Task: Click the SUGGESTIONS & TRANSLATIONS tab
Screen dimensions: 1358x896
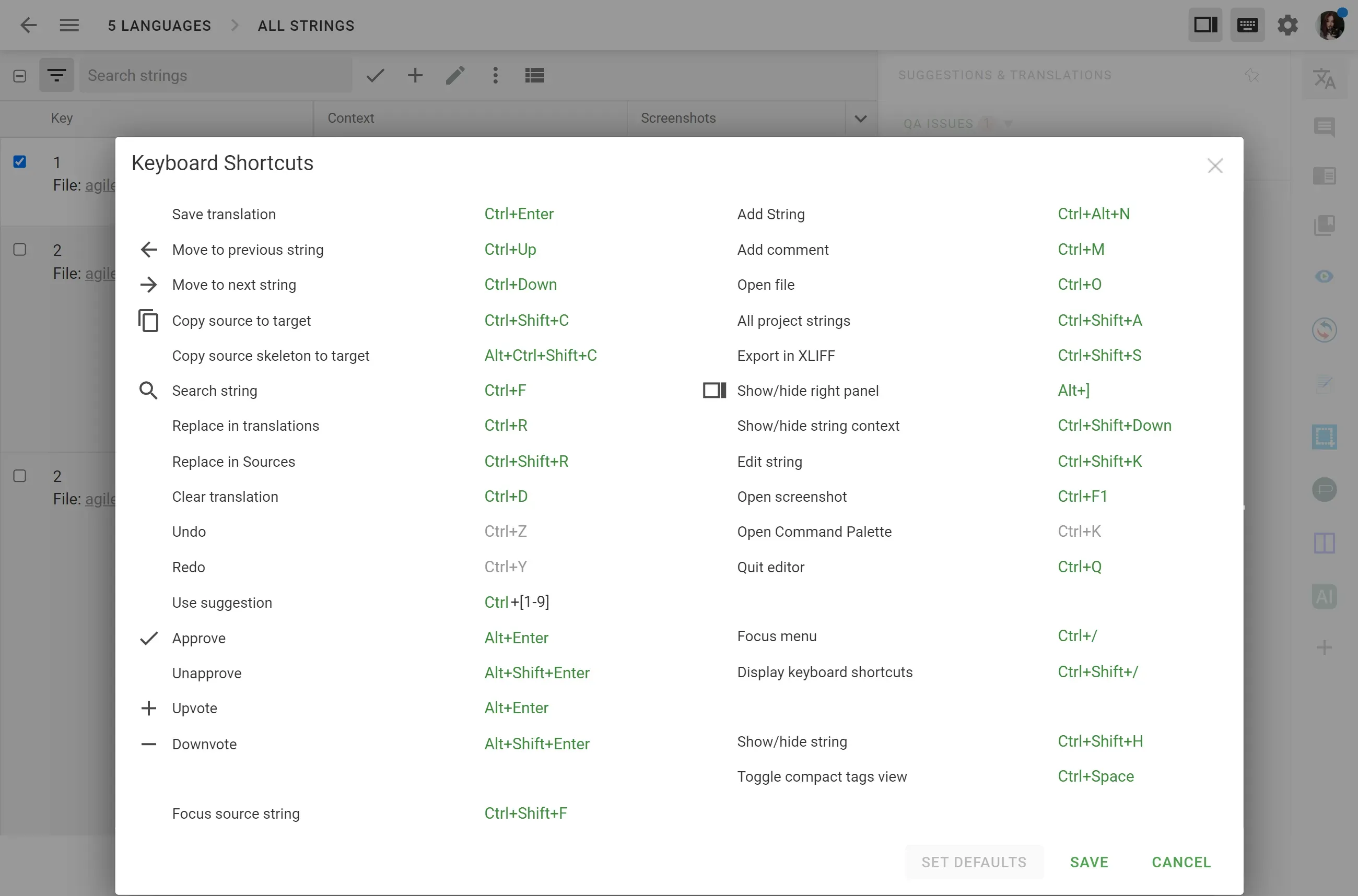Action: [x=1004, y=75]
